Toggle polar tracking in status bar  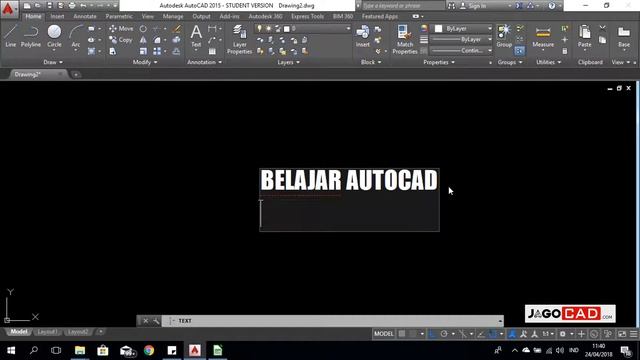click(x=444, y=334)
